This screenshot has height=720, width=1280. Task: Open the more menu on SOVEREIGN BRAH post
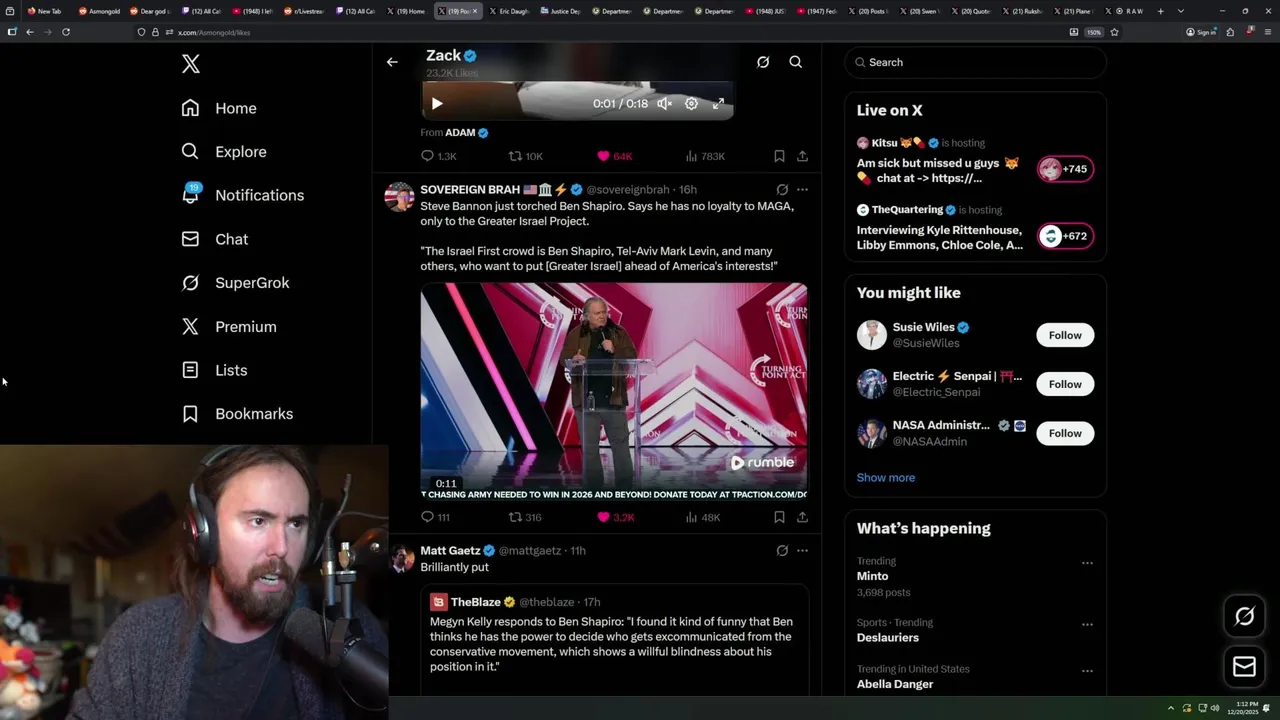(802, 189)
